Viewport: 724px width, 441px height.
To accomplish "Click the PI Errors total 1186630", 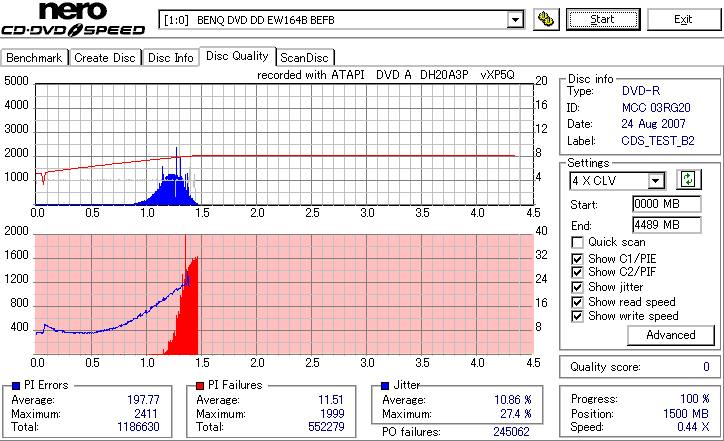I will tap(138, 427).
